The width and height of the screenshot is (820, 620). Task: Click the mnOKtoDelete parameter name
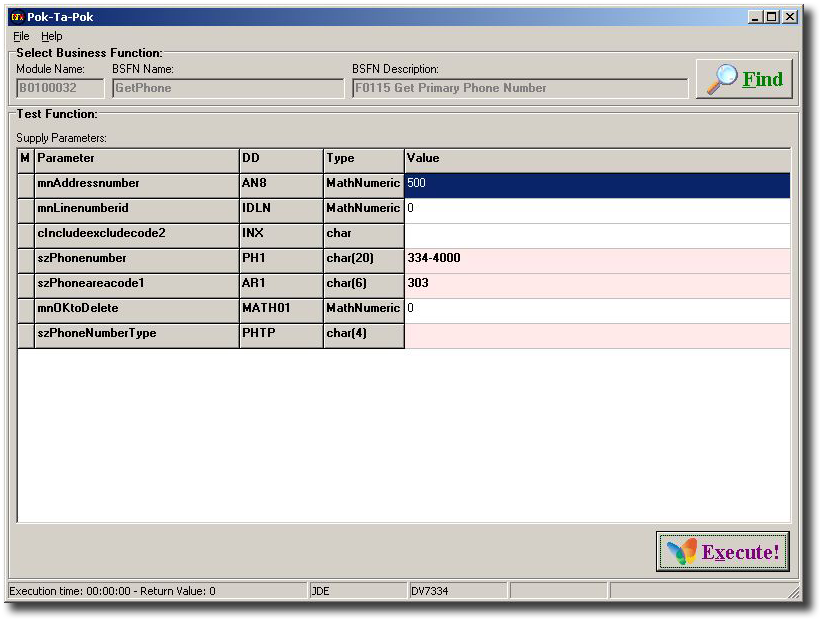pos(136,311)
